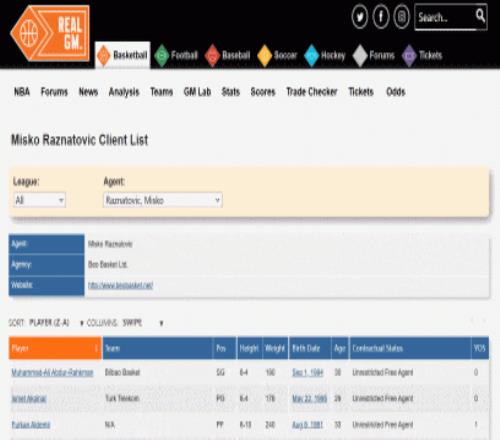Click the search magnifier icon
This screenshot has height=440, width=500.
click(480, 15)
